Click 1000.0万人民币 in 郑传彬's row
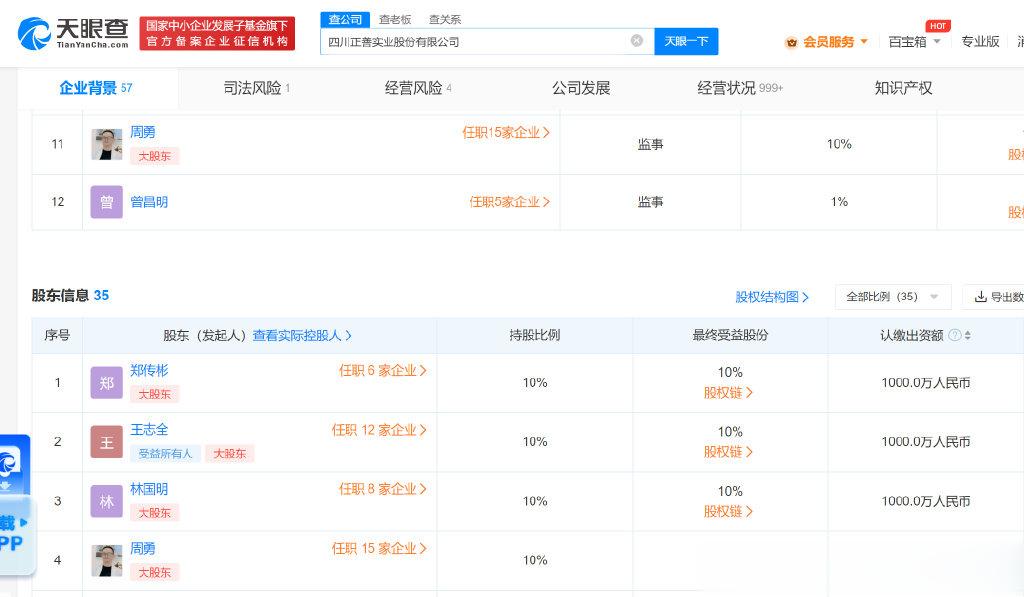The width and height of the screenshot is (1024, 597). pos(925,383)
